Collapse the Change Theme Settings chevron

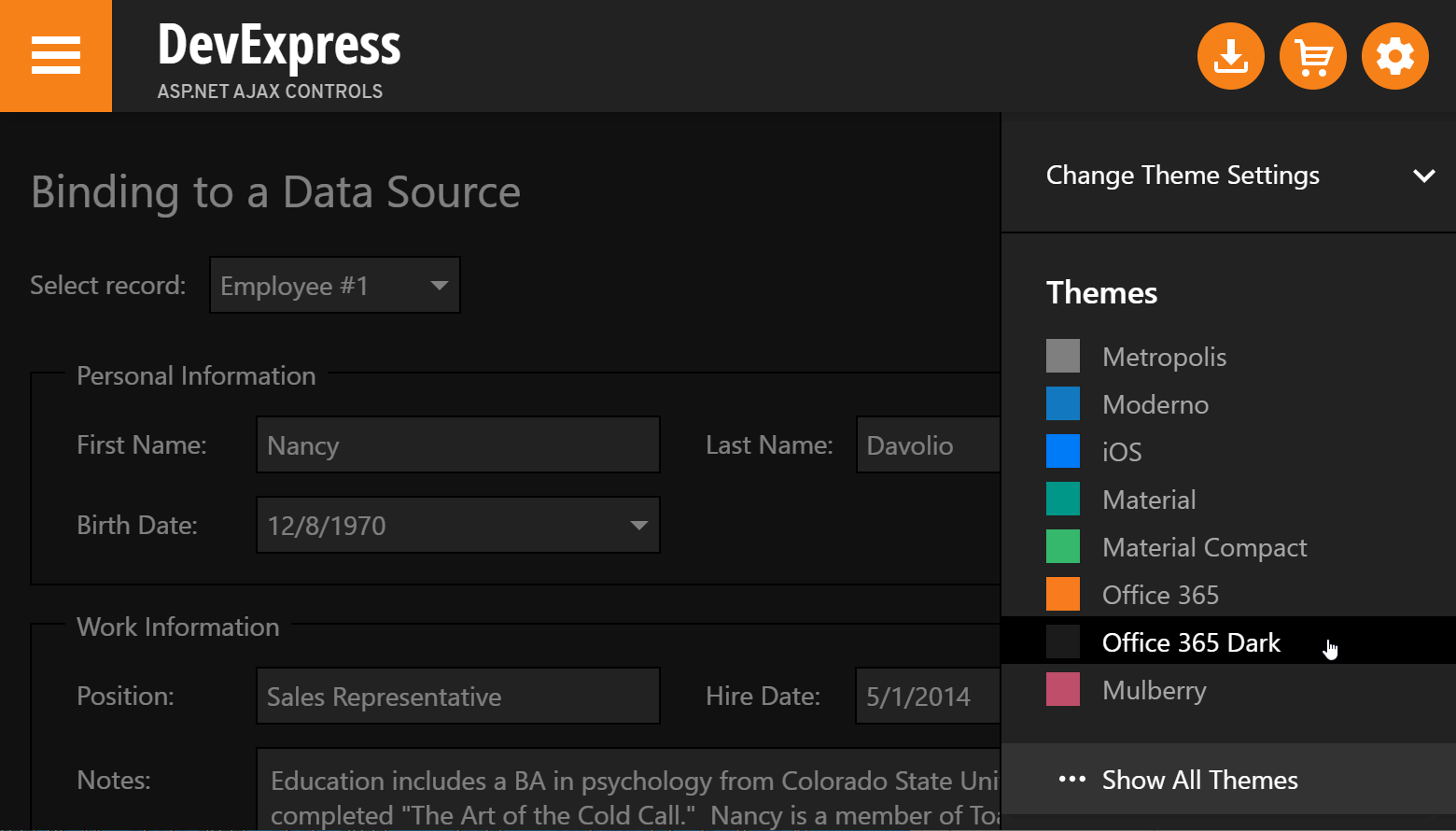click(x=1424, y=176)
